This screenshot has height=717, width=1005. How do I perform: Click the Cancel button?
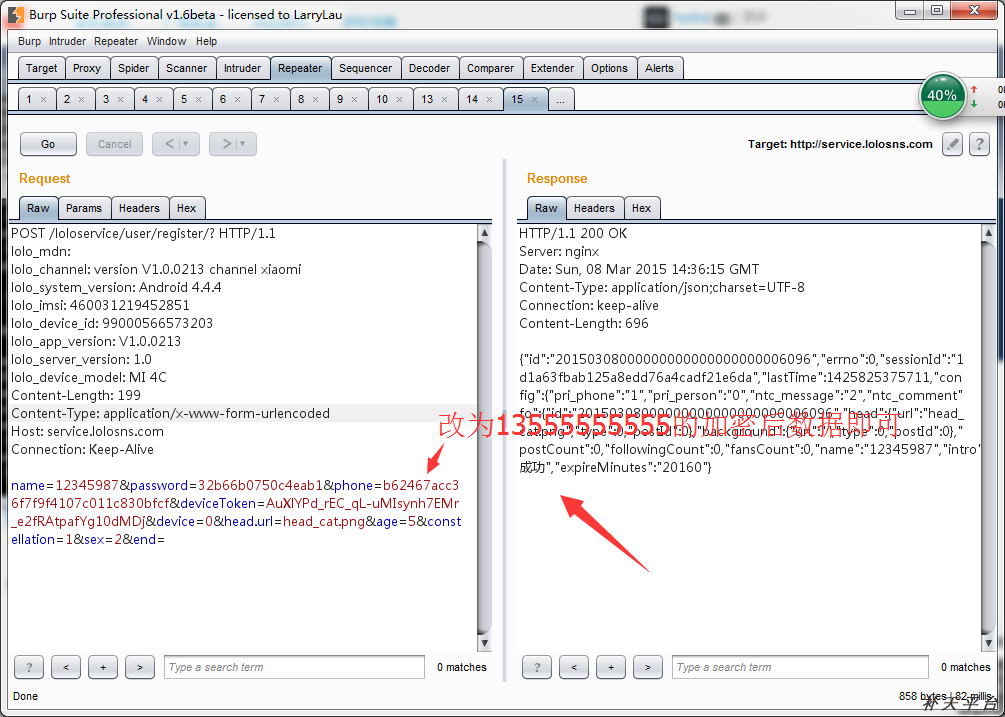(x=115, y=144)
